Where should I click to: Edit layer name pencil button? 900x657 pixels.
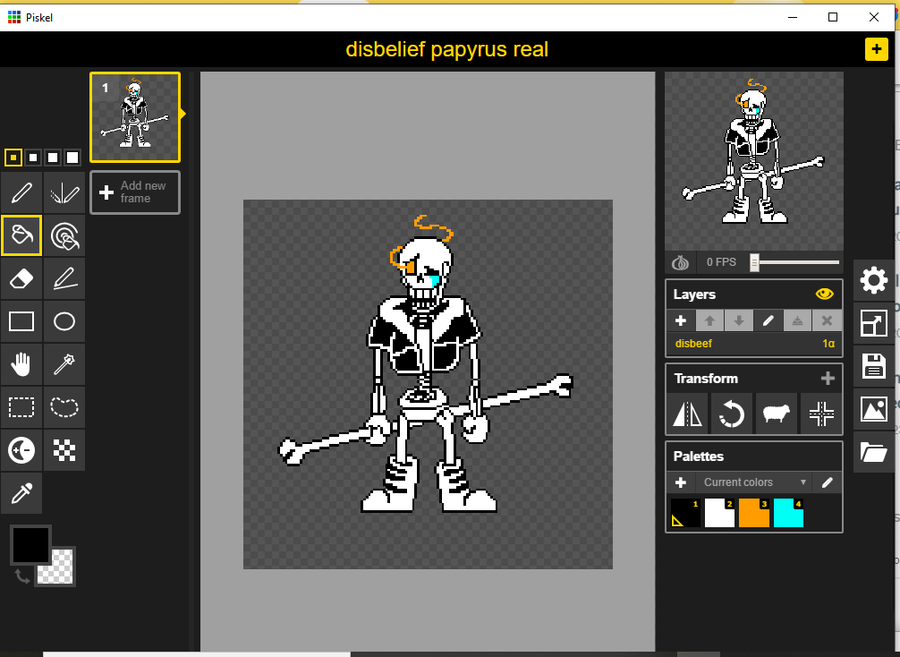768,321
